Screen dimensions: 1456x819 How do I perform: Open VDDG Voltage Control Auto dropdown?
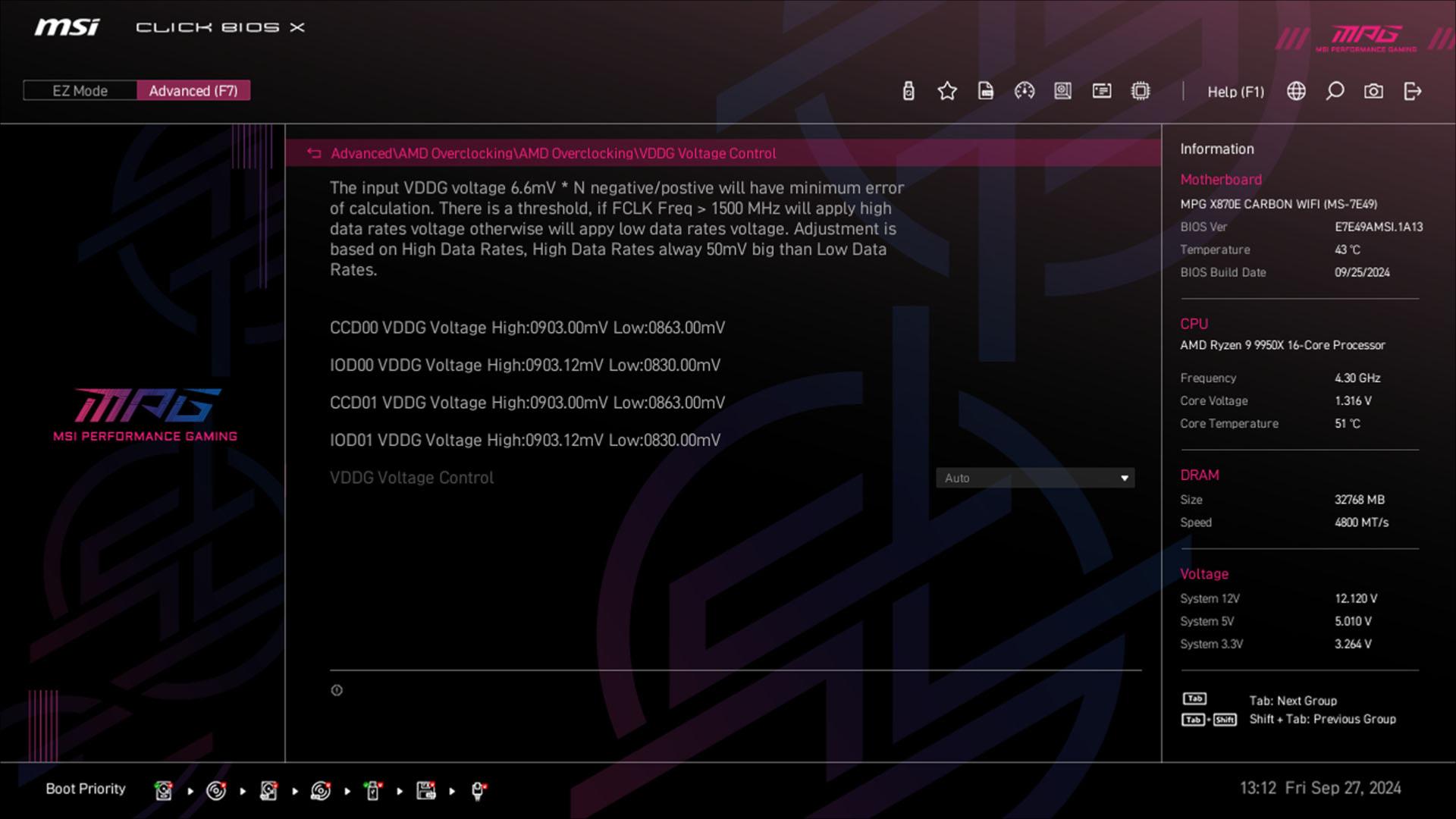1035,478
